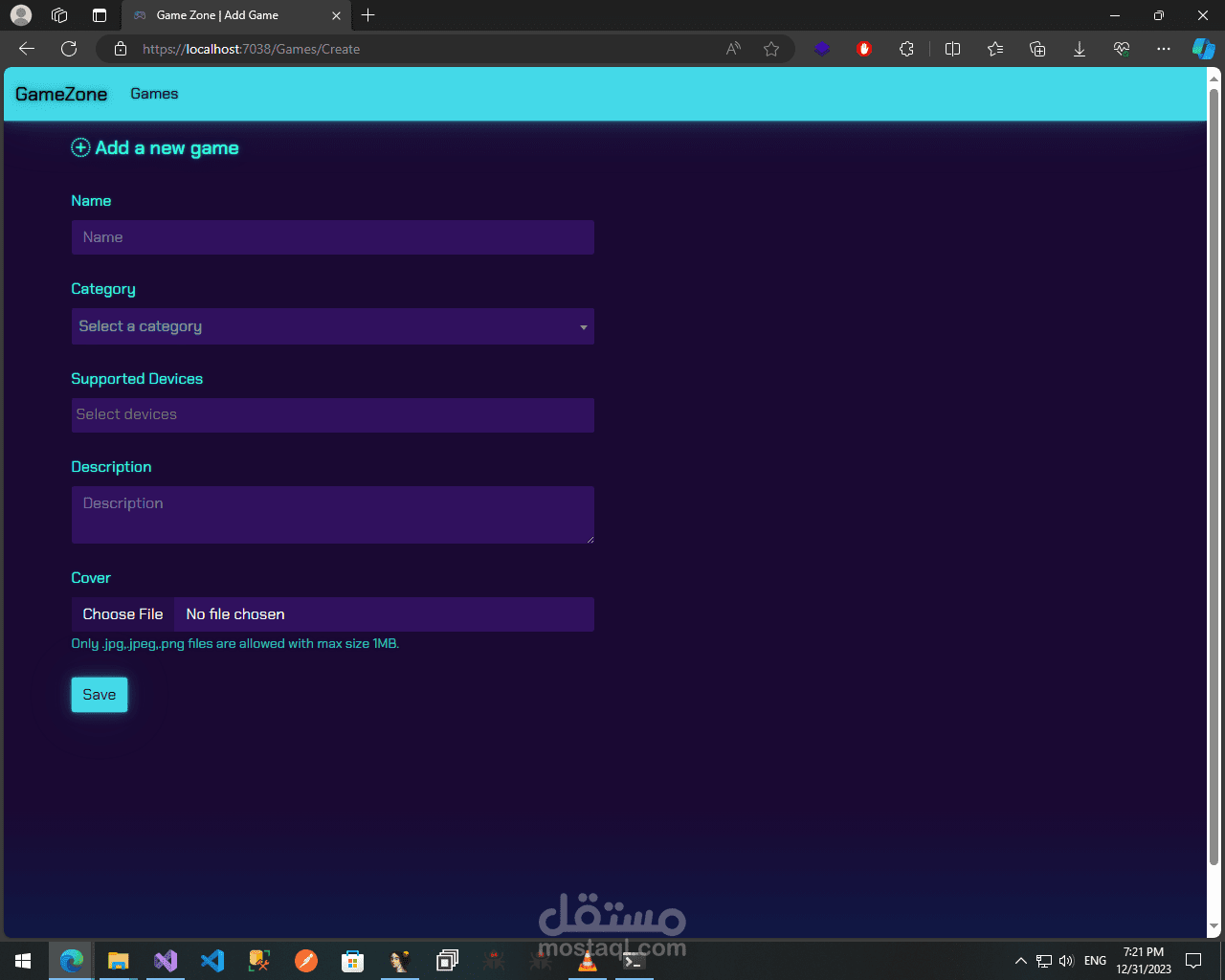Image resolution: width=1225 pixels, height=980 pixels.
Task: Open the Settings and more menu
Action: coord(1164,49)
